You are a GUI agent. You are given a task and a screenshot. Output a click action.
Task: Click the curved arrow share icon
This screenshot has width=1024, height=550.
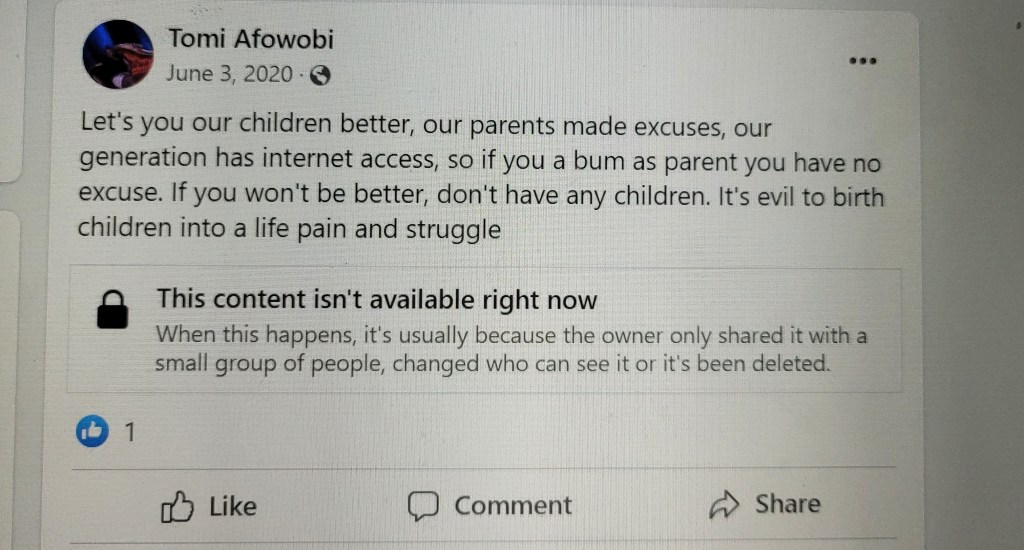click(x=722, y=506)
